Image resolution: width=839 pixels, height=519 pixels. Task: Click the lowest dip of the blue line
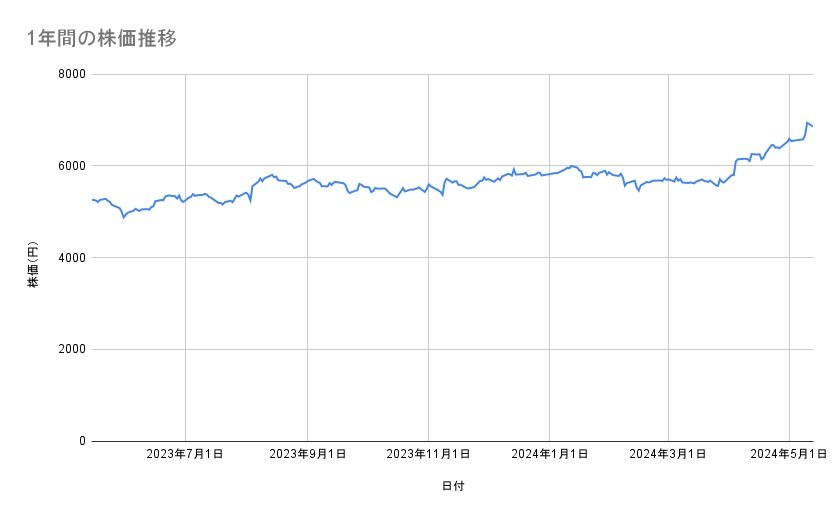tap(123, 217)
